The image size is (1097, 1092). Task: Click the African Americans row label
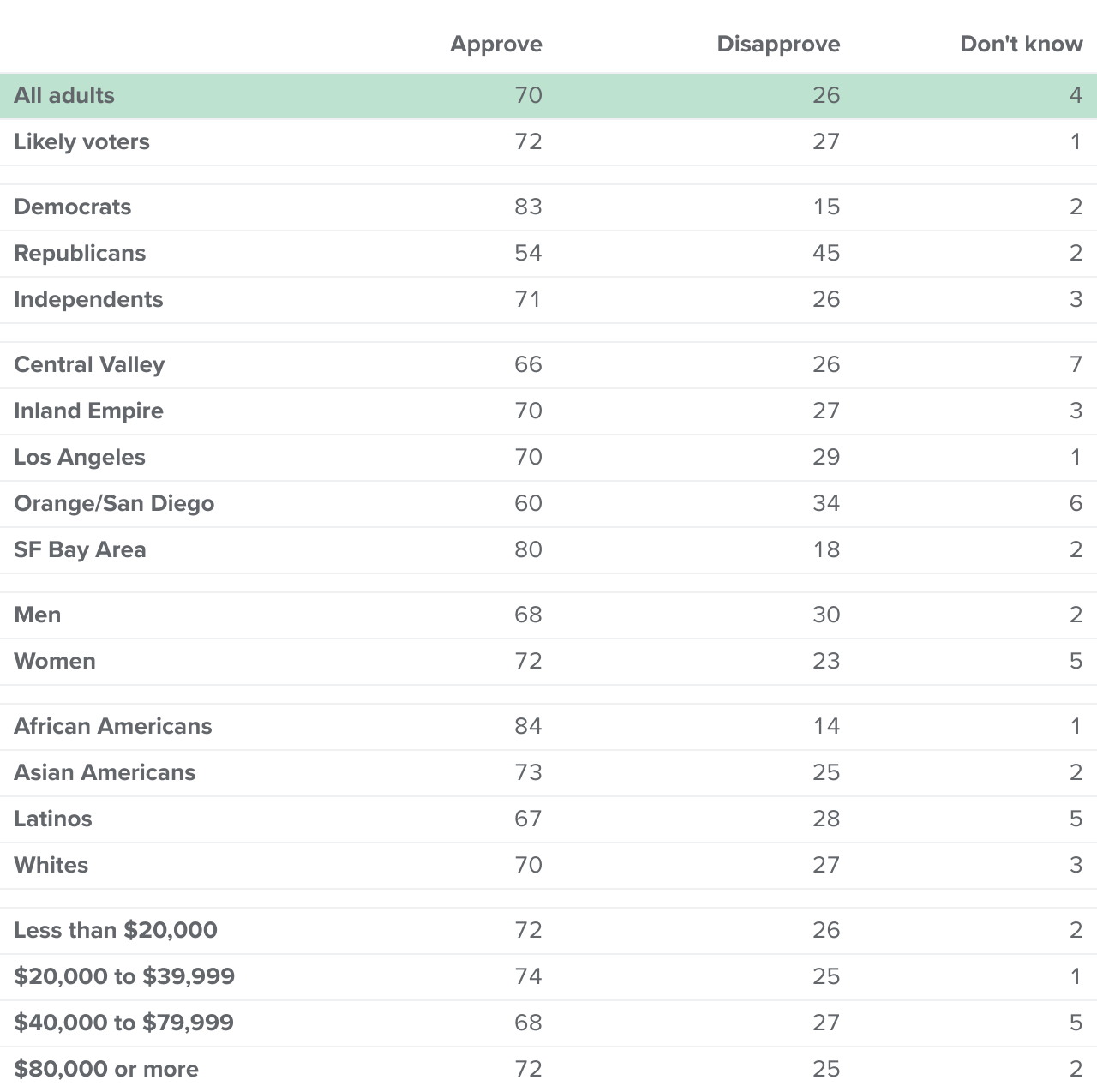tap(113, 727)
